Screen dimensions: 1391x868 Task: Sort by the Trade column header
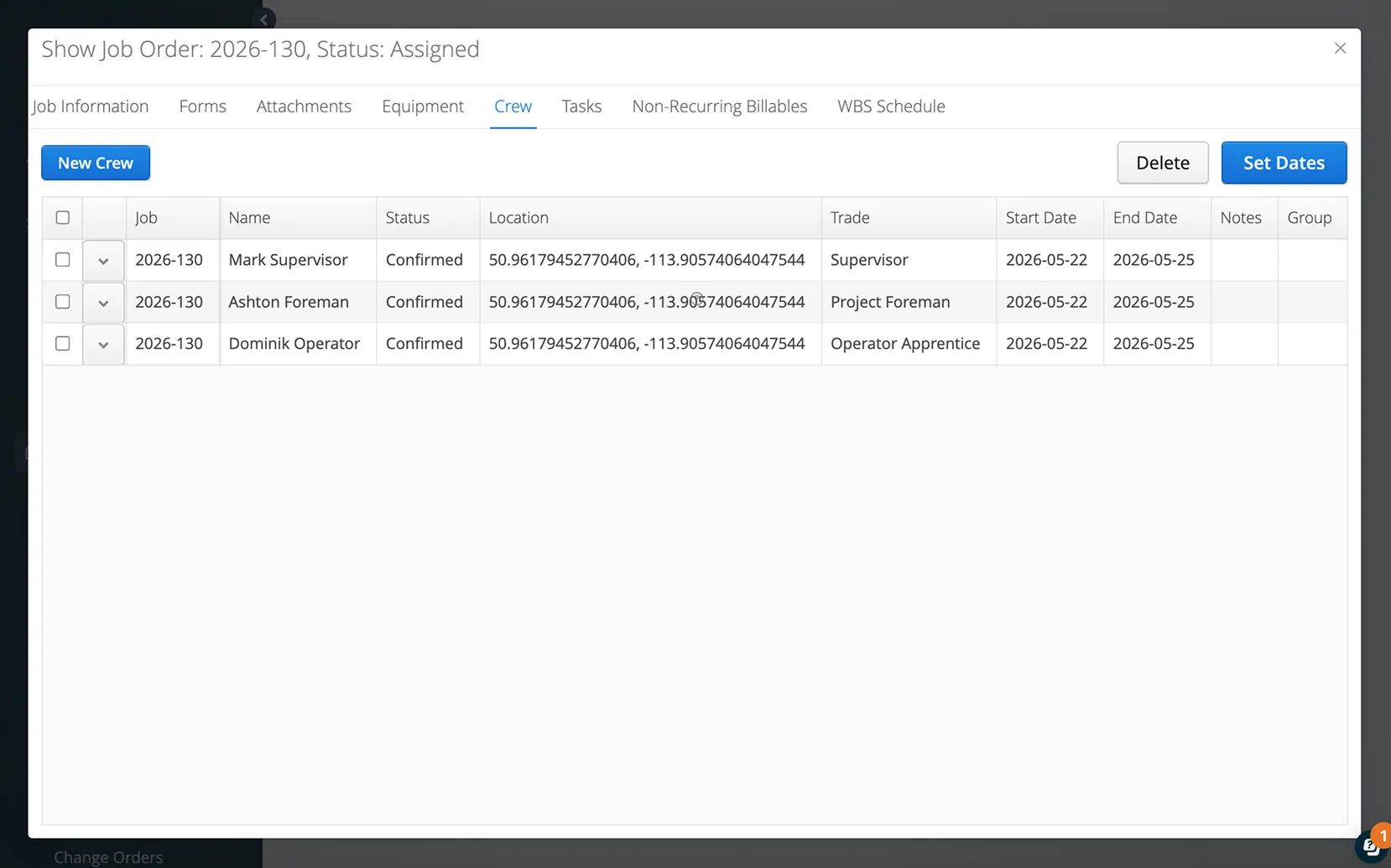(909, 218)
